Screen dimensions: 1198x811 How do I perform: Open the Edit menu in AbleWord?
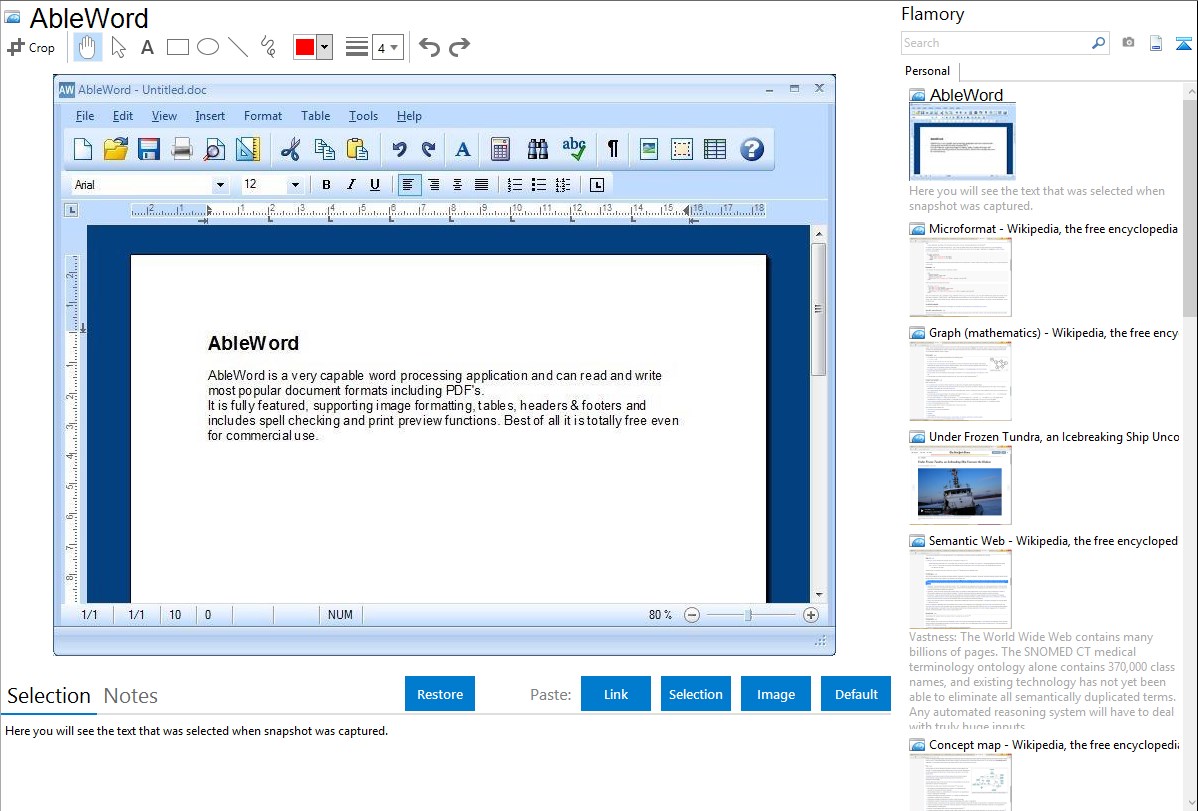(122, 116)
